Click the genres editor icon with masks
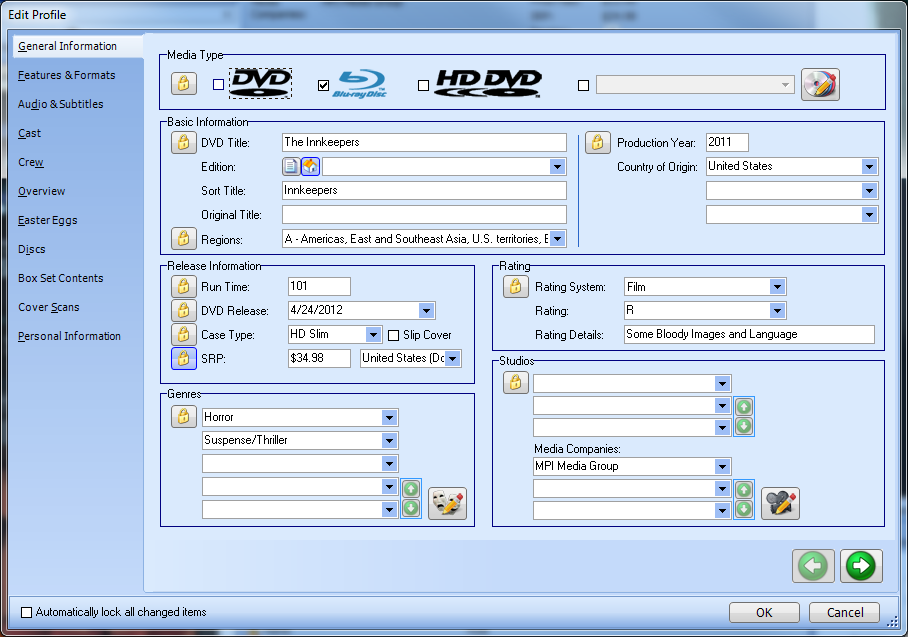 447,503
